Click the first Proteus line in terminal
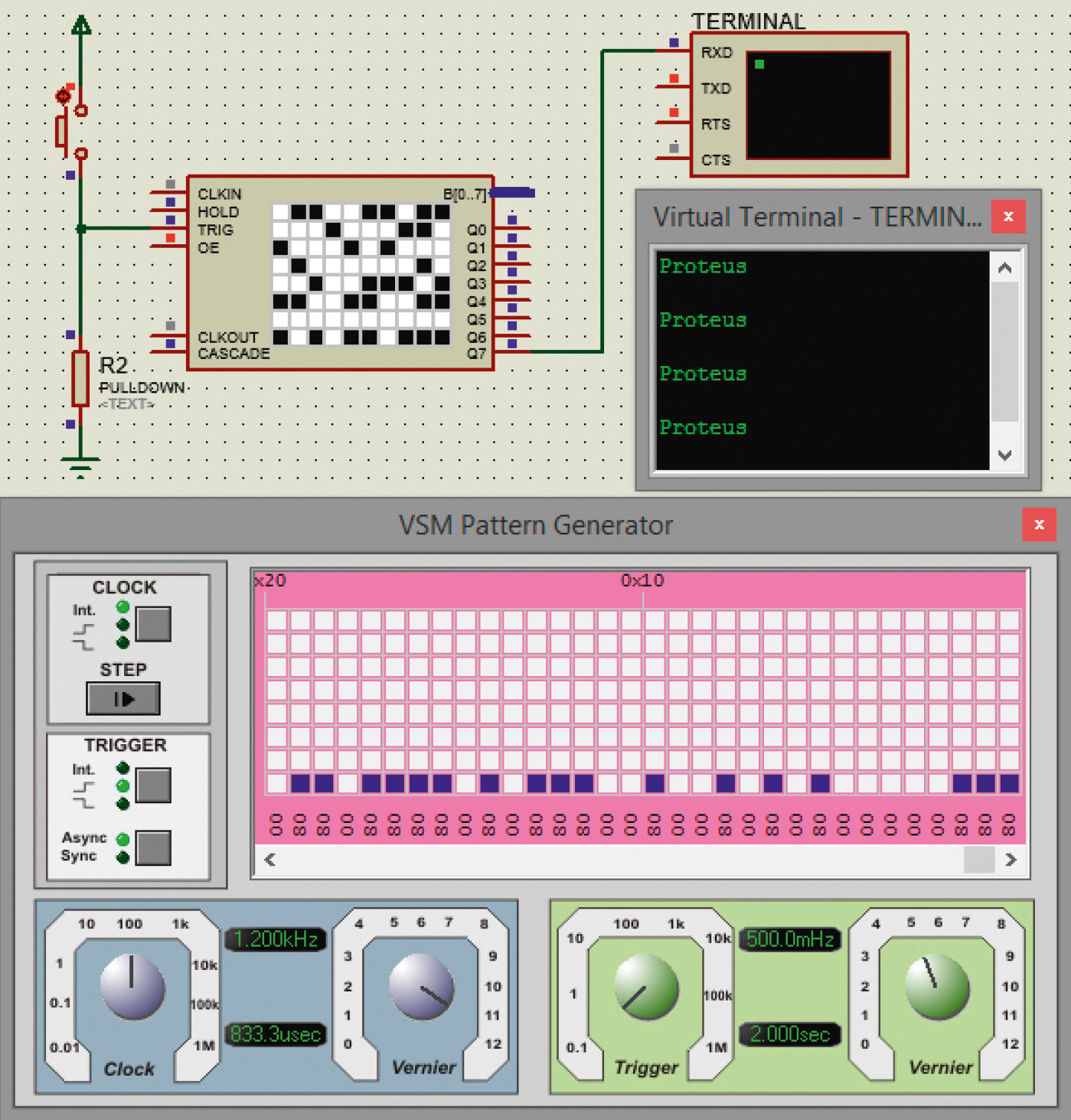This screenshot has width=1071, height=1120. (703, 266)
